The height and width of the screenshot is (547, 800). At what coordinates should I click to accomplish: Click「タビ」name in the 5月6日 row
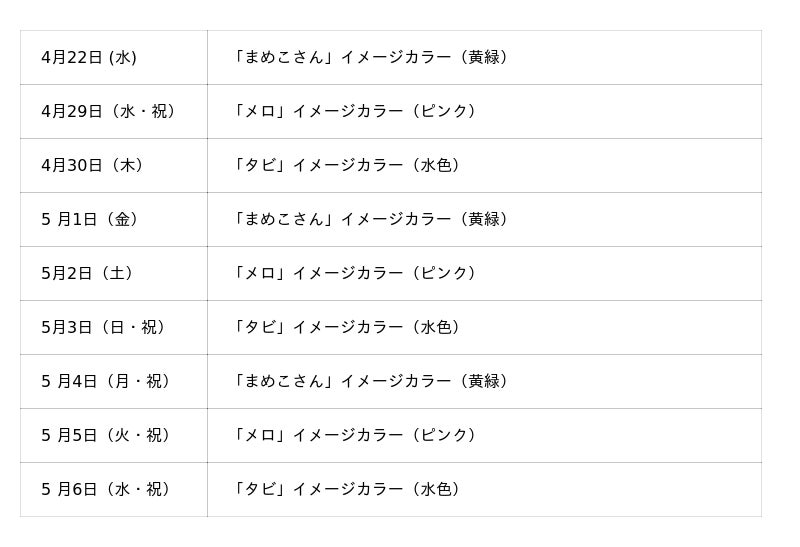(260, 490)
